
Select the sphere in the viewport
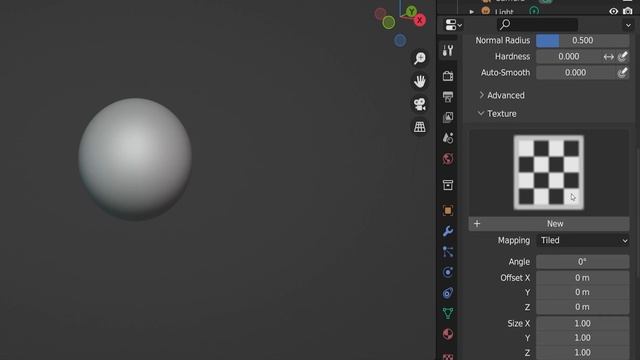(135, 159)
